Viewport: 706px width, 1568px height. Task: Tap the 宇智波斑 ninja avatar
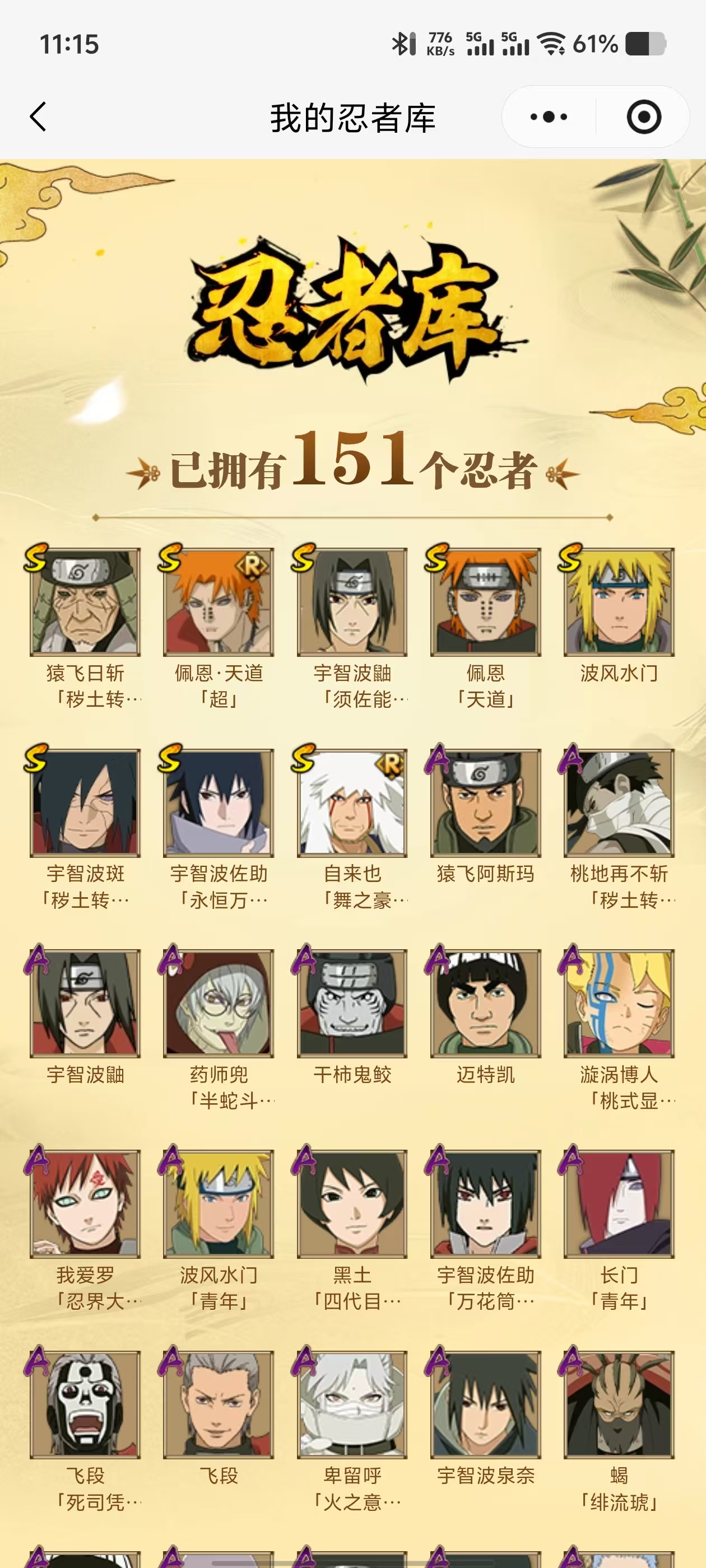[x=85, y=803]
